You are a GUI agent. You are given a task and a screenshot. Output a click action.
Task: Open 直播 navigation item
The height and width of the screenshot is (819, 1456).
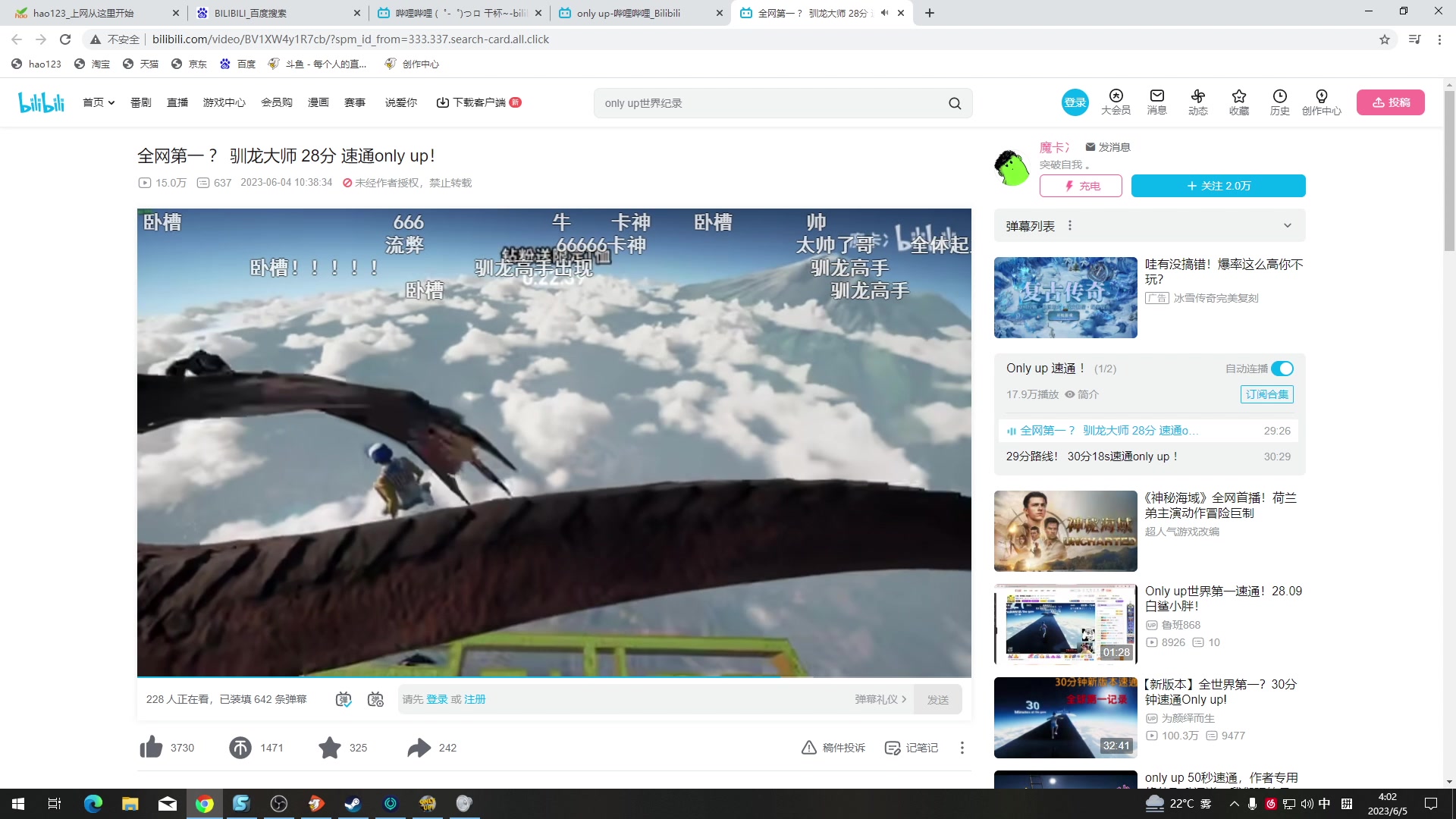(177, 102)
